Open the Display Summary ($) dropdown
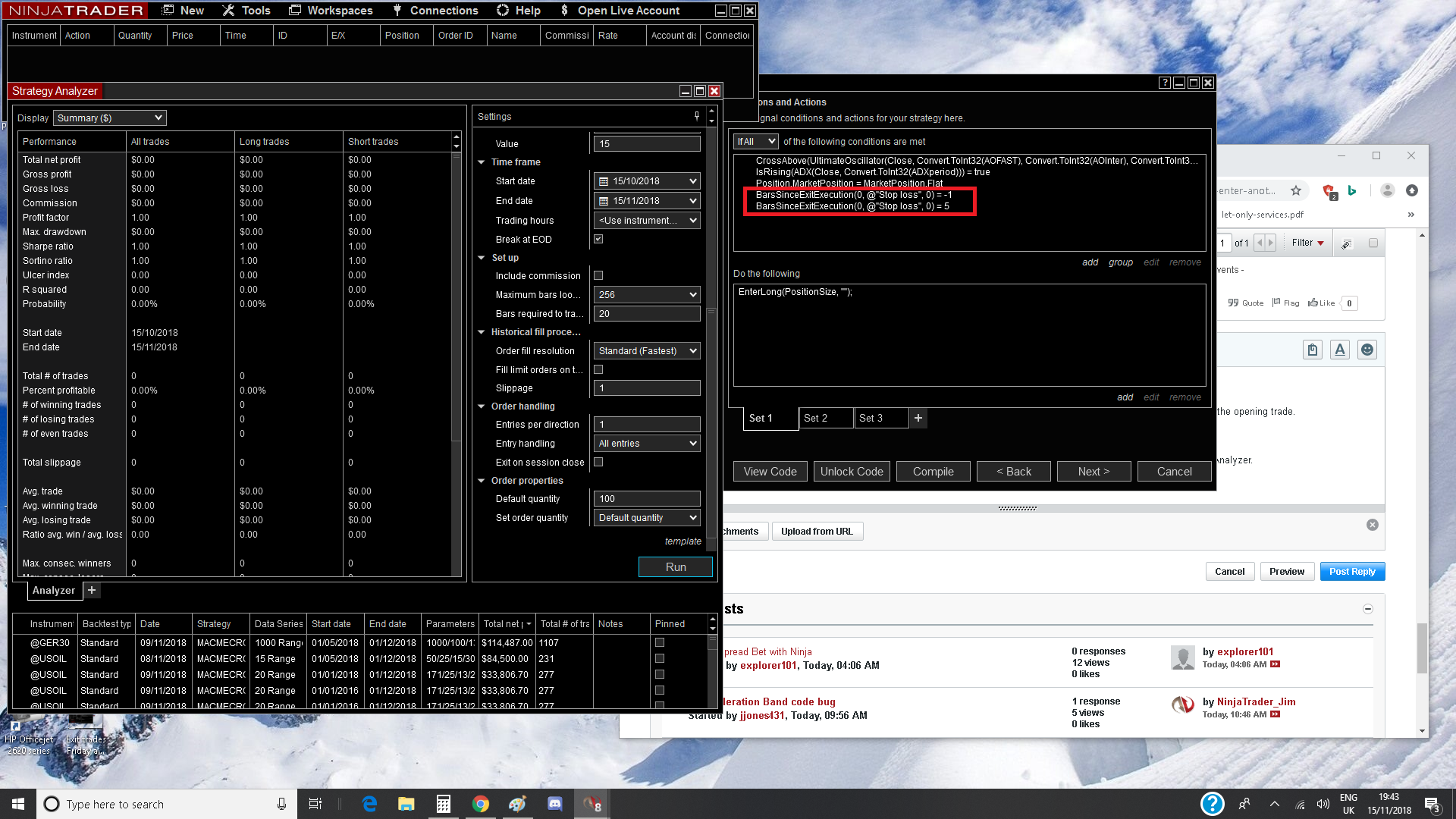This screenshot has width=1456, height=819. pyautogui.click(x=109, y=118)
